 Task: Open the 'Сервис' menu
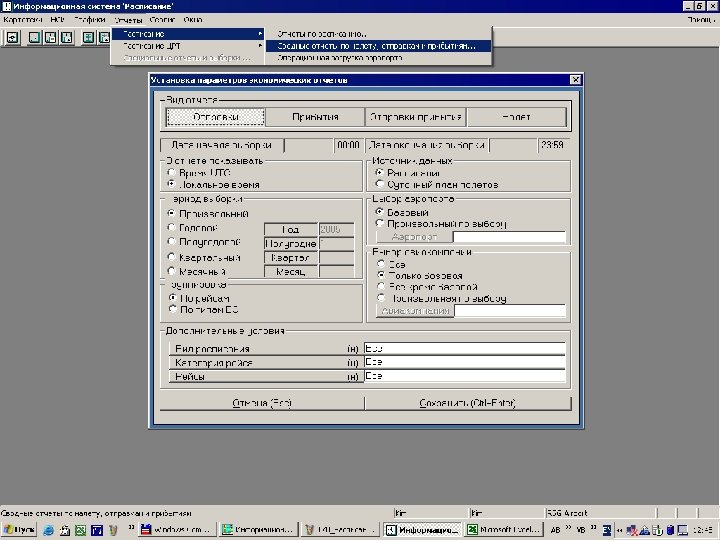click(162, 20)
